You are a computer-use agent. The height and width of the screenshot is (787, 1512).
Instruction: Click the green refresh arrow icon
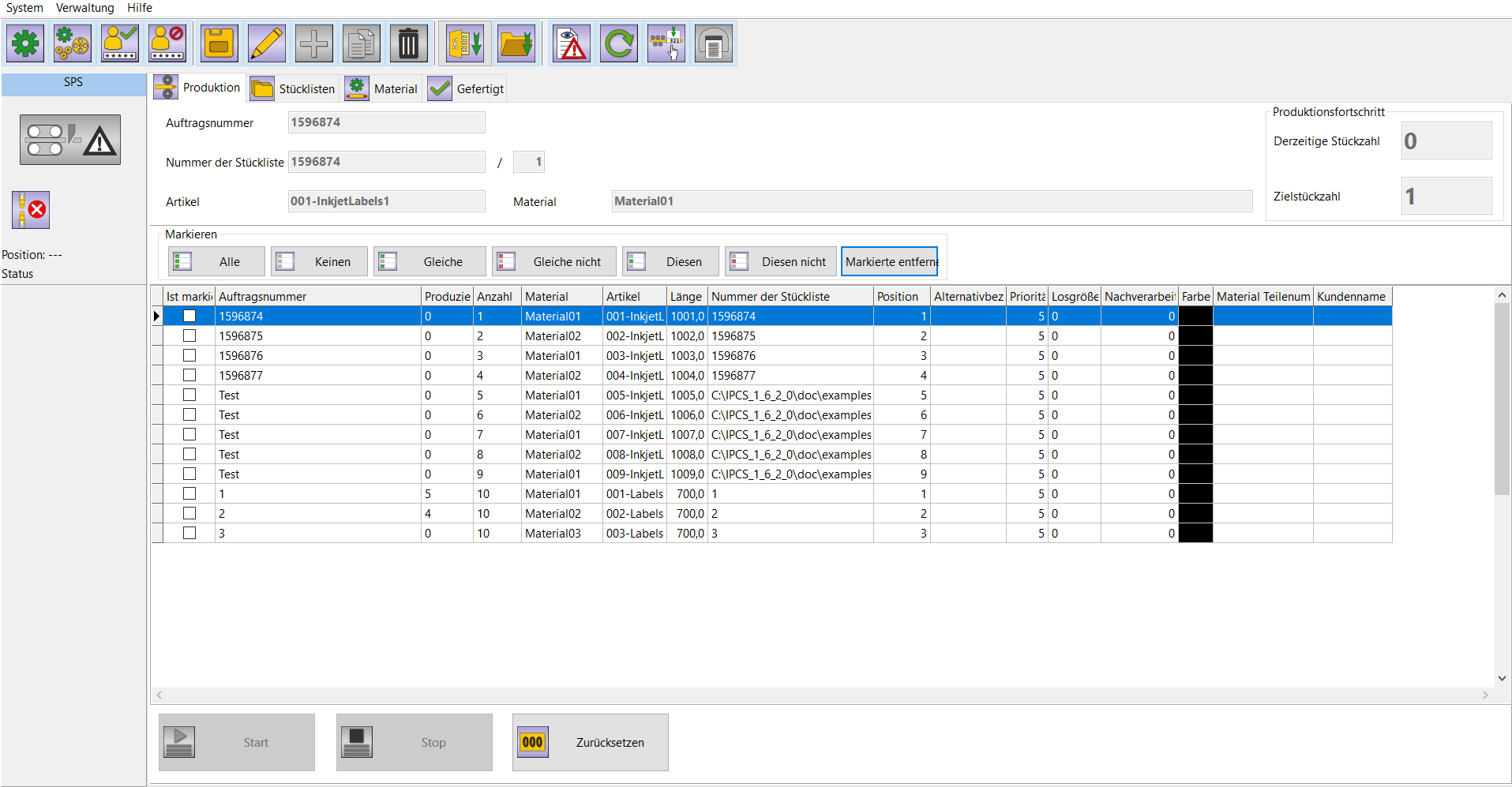pyautogui.click(x=619, y=43)
